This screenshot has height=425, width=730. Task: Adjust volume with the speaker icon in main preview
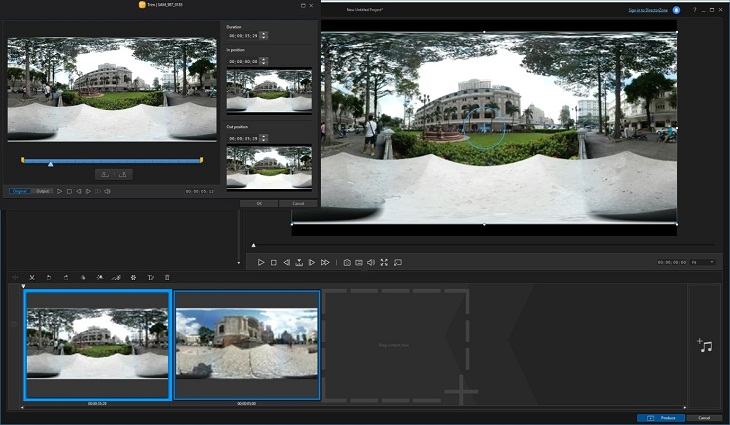coord(371,263)
